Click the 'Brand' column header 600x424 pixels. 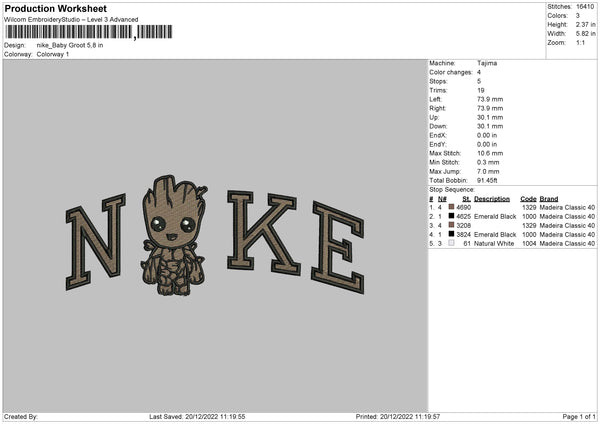(x=549, y=199)
